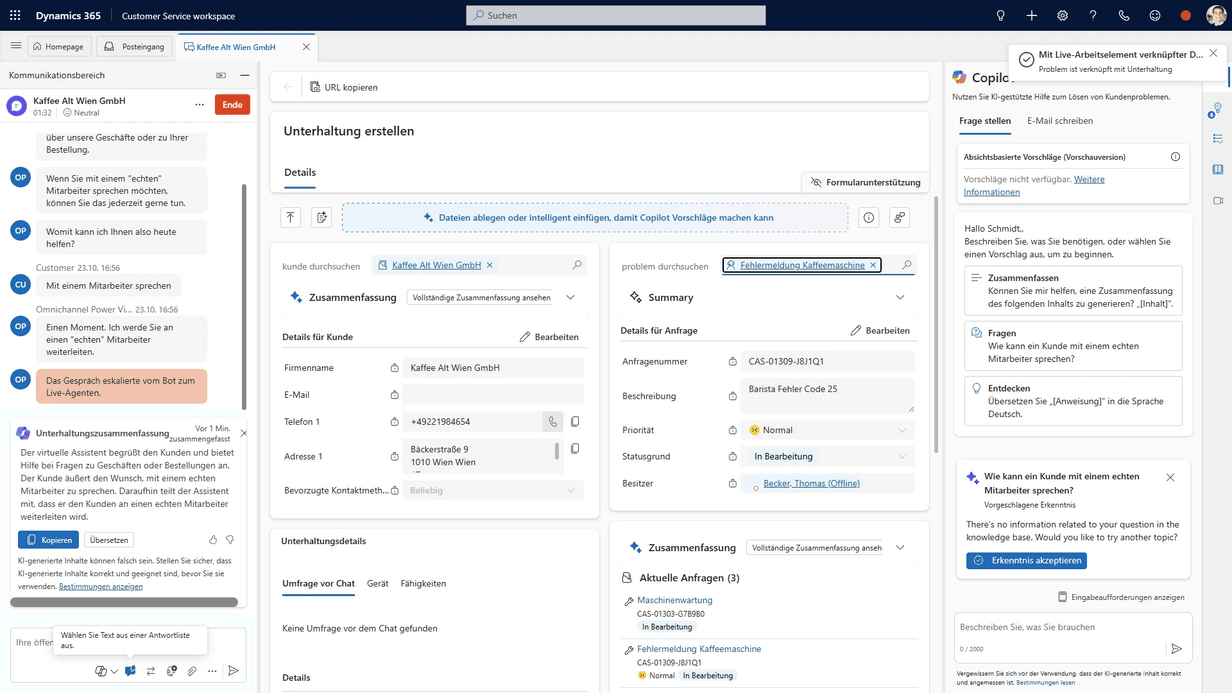Expand the Summary section chevron
Viewport: 1232px width, 693px height.
900,298
